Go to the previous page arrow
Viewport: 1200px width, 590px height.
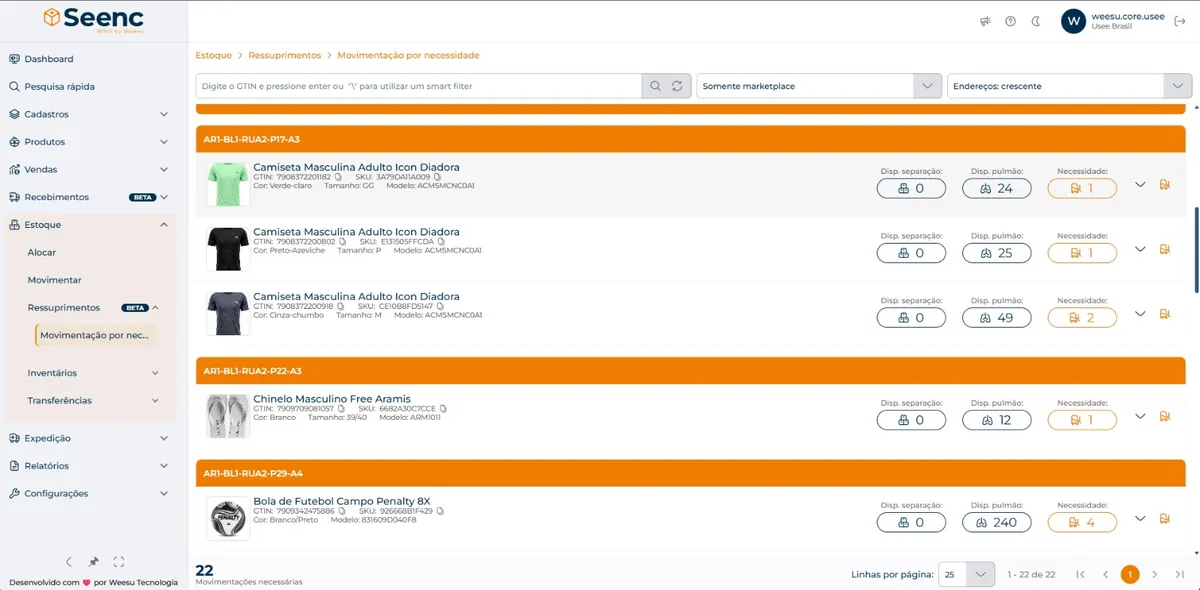pos(1105,574)
